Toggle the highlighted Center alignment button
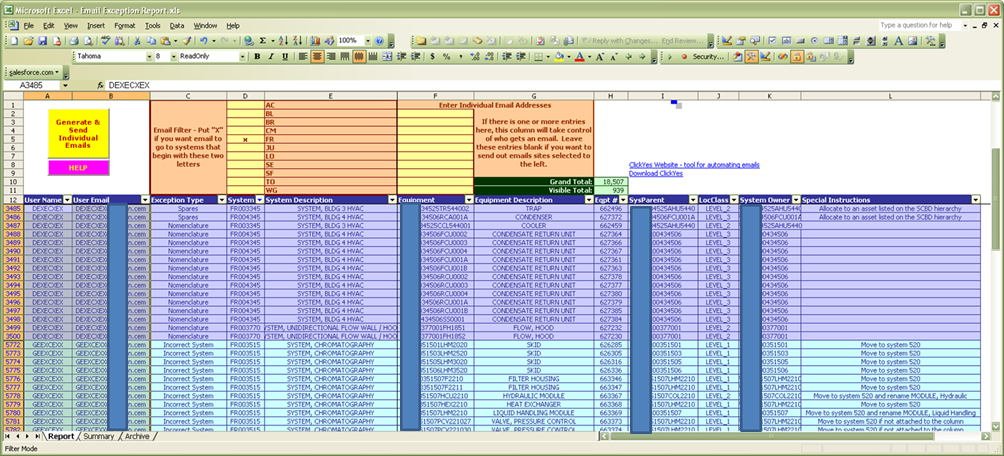 click(317, 56)
